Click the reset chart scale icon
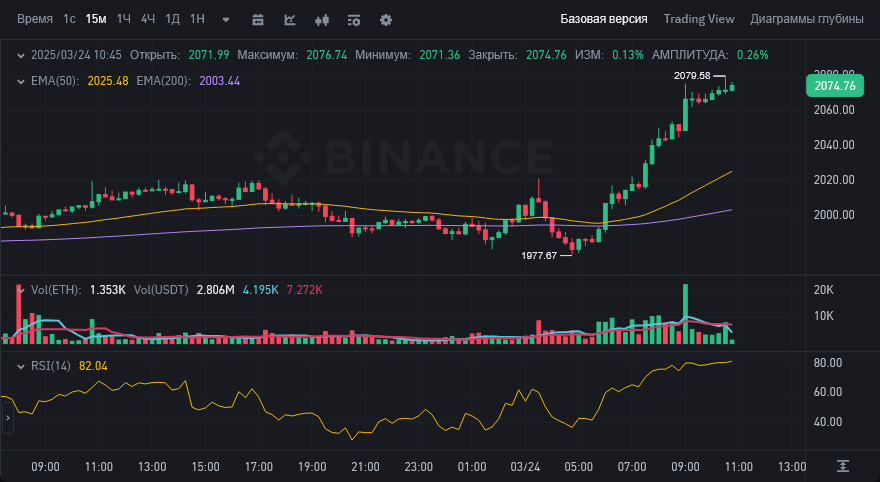The image size is (880, 482). point(842,466)
